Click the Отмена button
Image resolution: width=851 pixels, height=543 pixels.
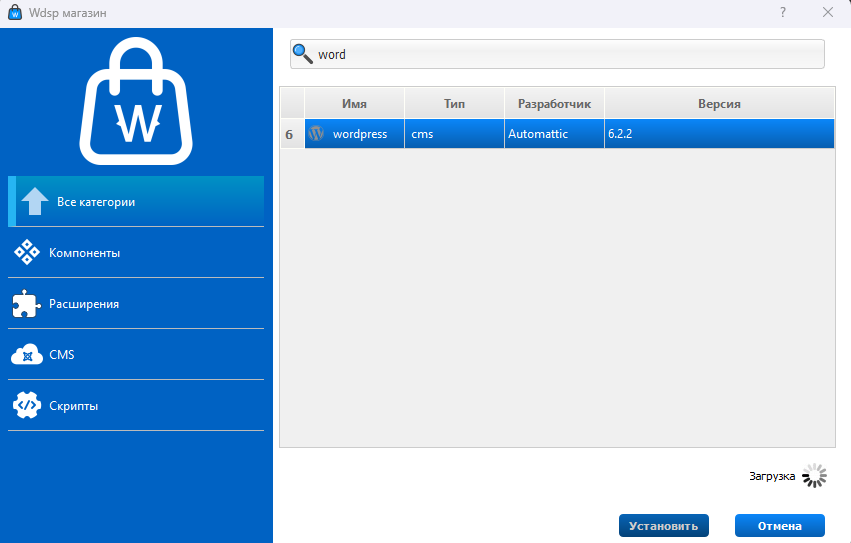click(779, 526)
